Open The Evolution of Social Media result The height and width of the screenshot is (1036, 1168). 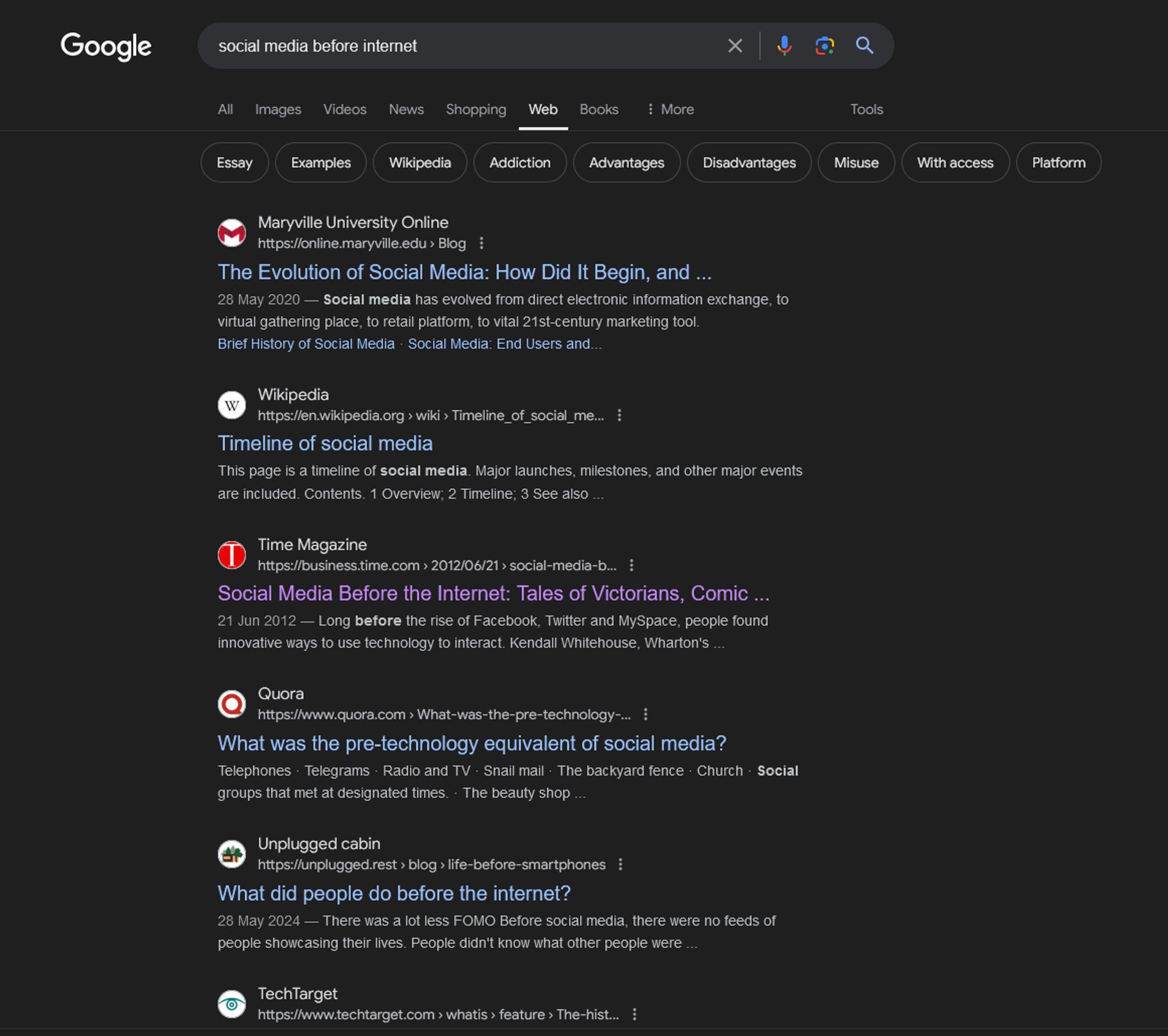(x=465, y=272)
